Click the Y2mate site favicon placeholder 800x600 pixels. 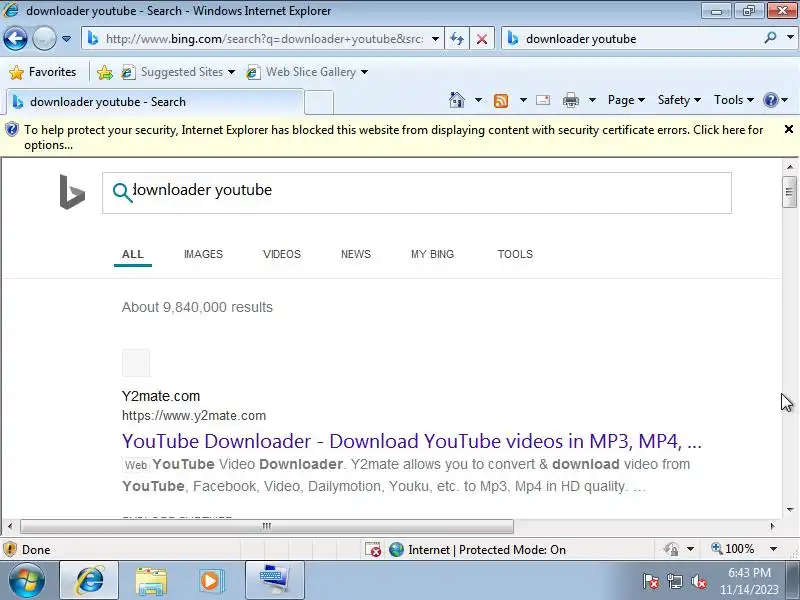click(136, 363)
